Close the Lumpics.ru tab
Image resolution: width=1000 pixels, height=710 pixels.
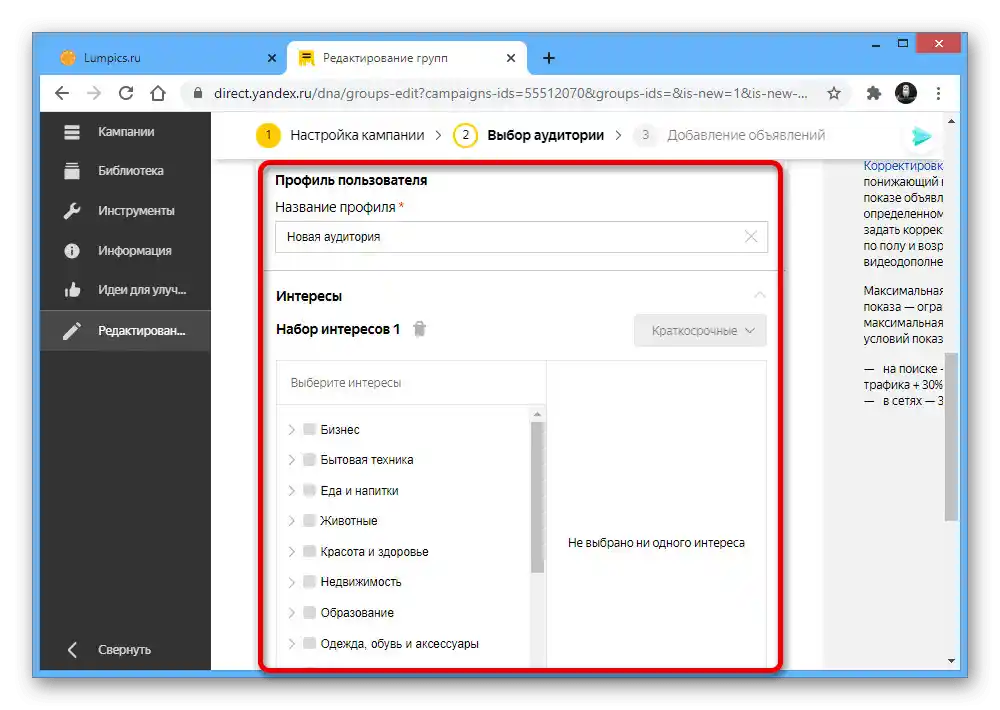pos(272,58)
